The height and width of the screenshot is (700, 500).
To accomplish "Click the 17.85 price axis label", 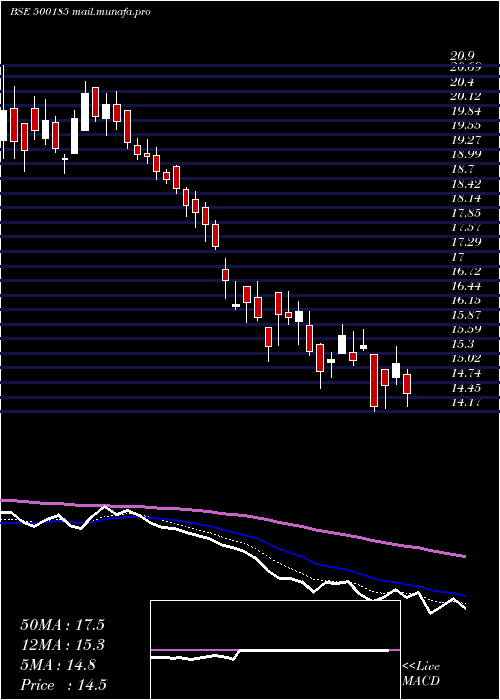I will (466, 213).
